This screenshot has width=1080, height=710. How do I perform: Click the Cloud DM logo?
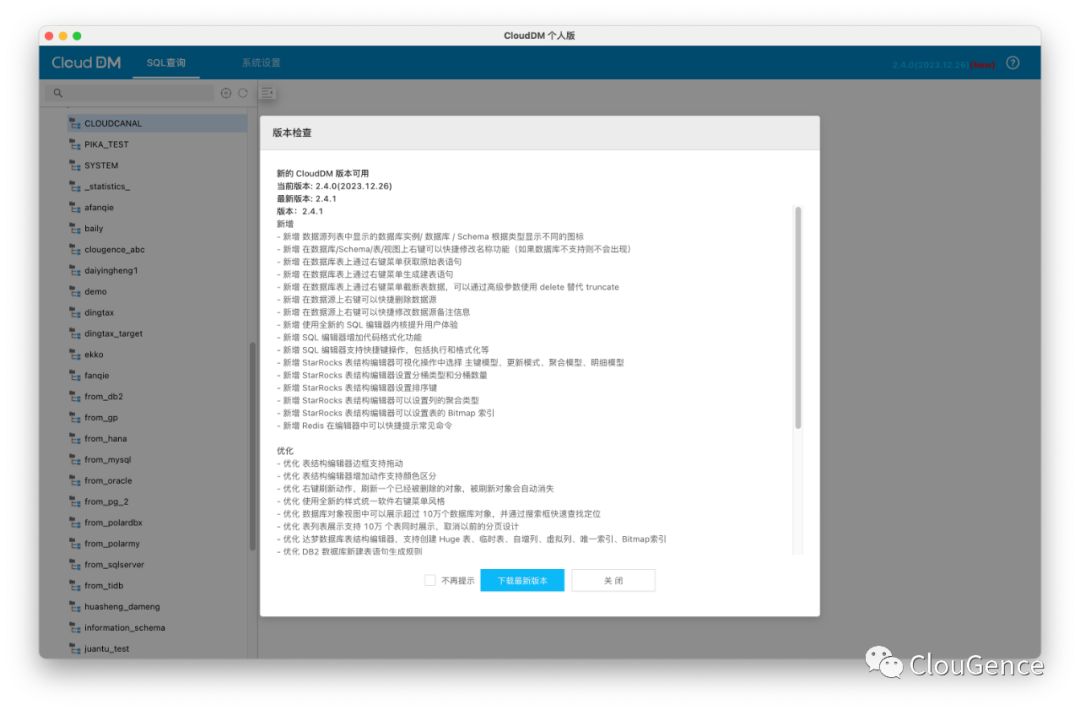tap(86, 63)
